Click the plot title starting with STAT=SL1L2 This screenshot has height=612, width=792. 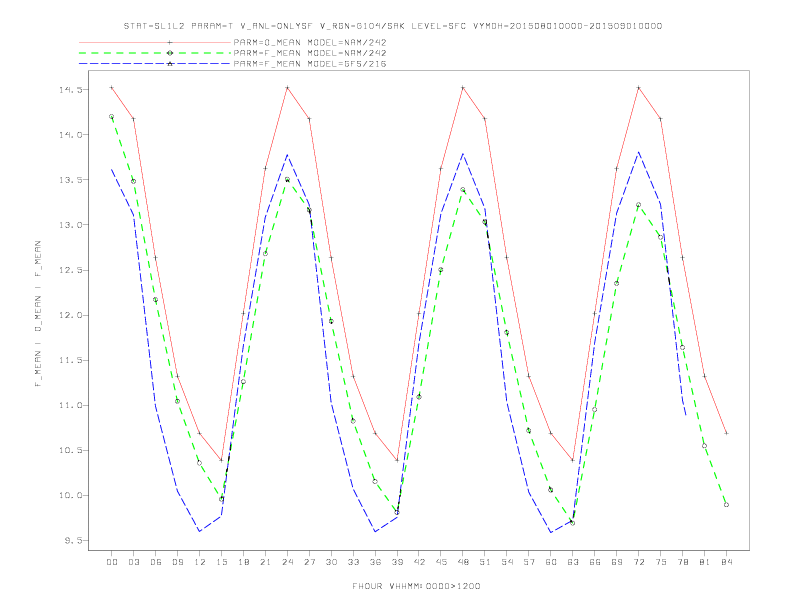392,26
